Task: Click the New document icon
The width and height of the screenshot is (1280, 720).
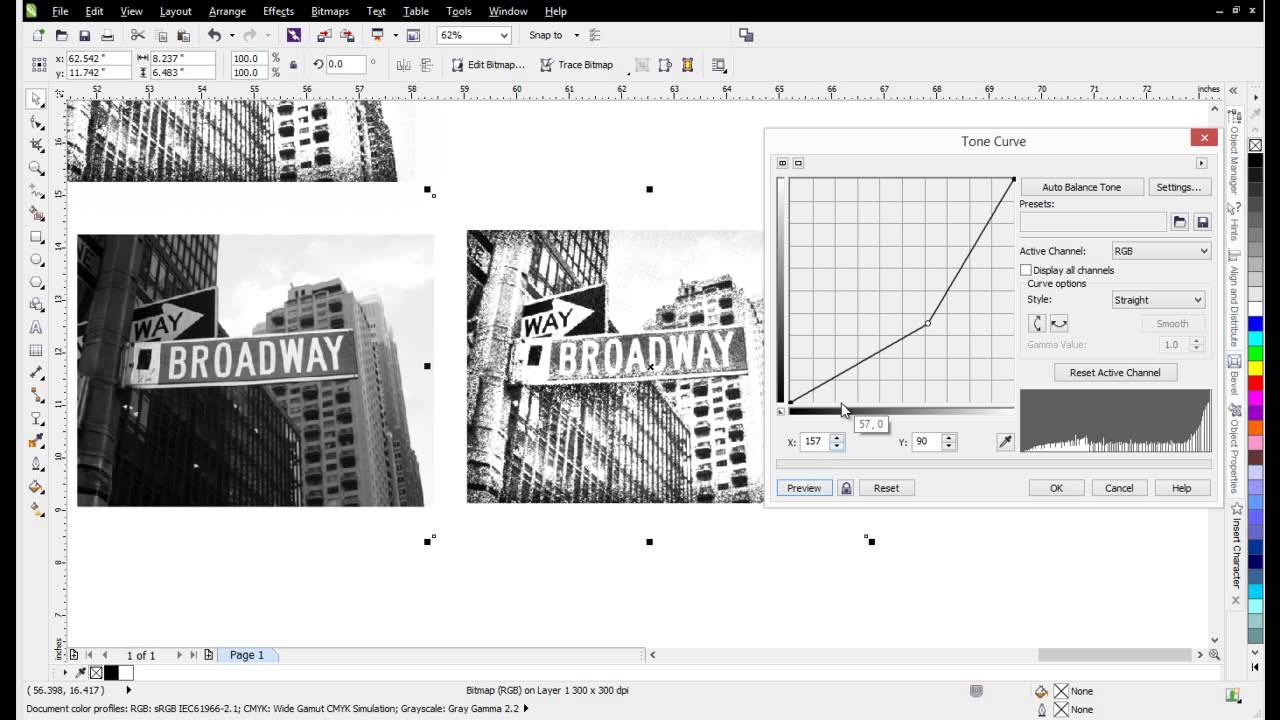Action: click(x=38, y=35)
